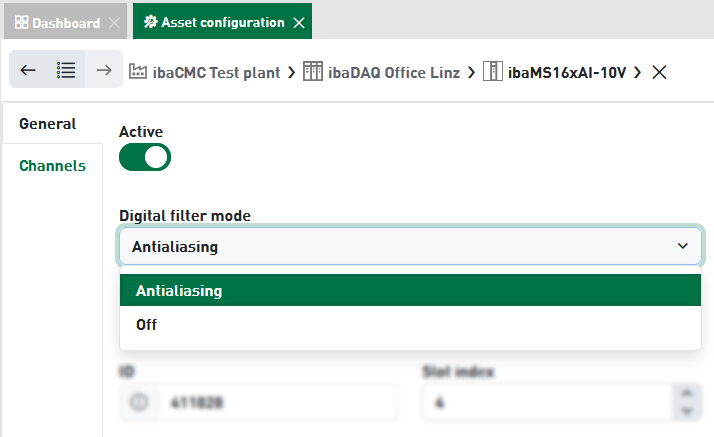
Task: Click the rack icon beside ibaDAQ Office Linz
Action: point(313,71)
